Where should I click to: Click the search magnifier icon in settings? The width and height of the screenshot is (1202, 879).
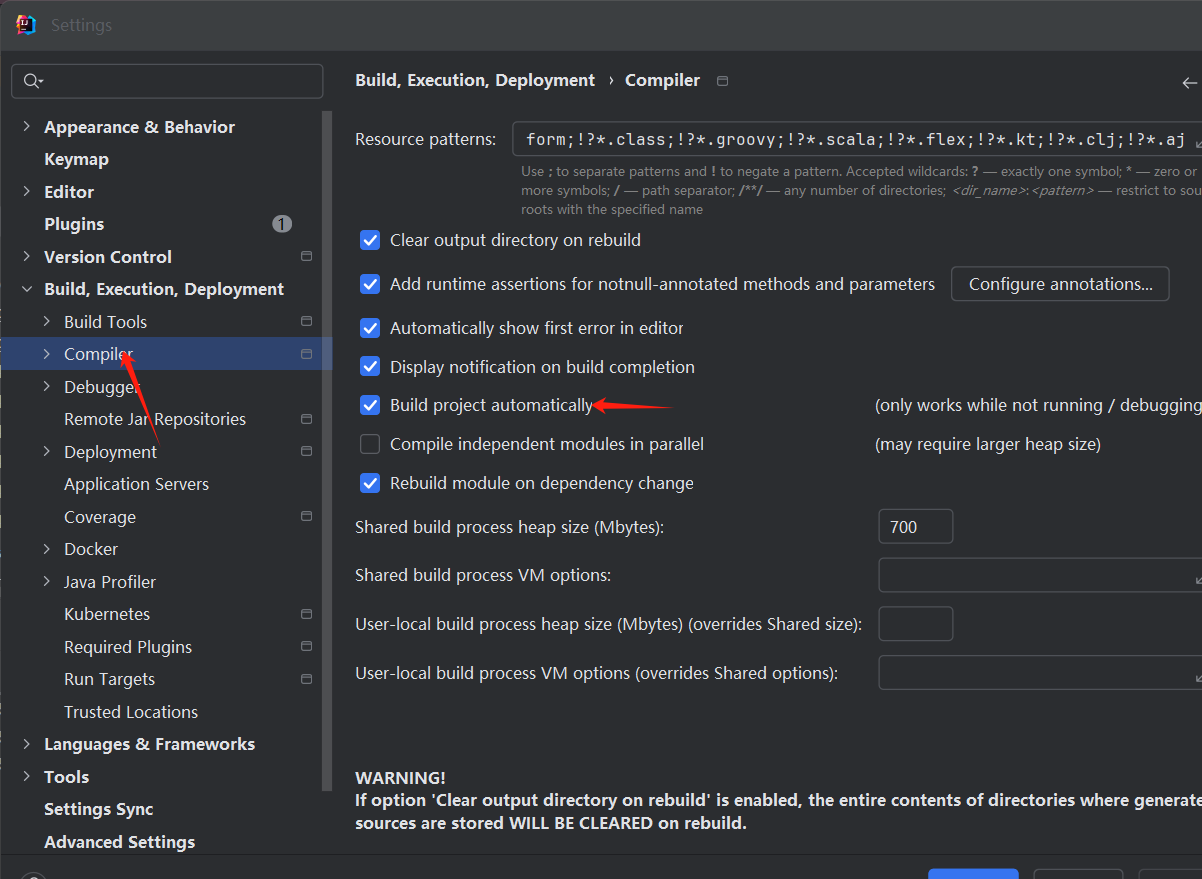[x=32, y=81]
